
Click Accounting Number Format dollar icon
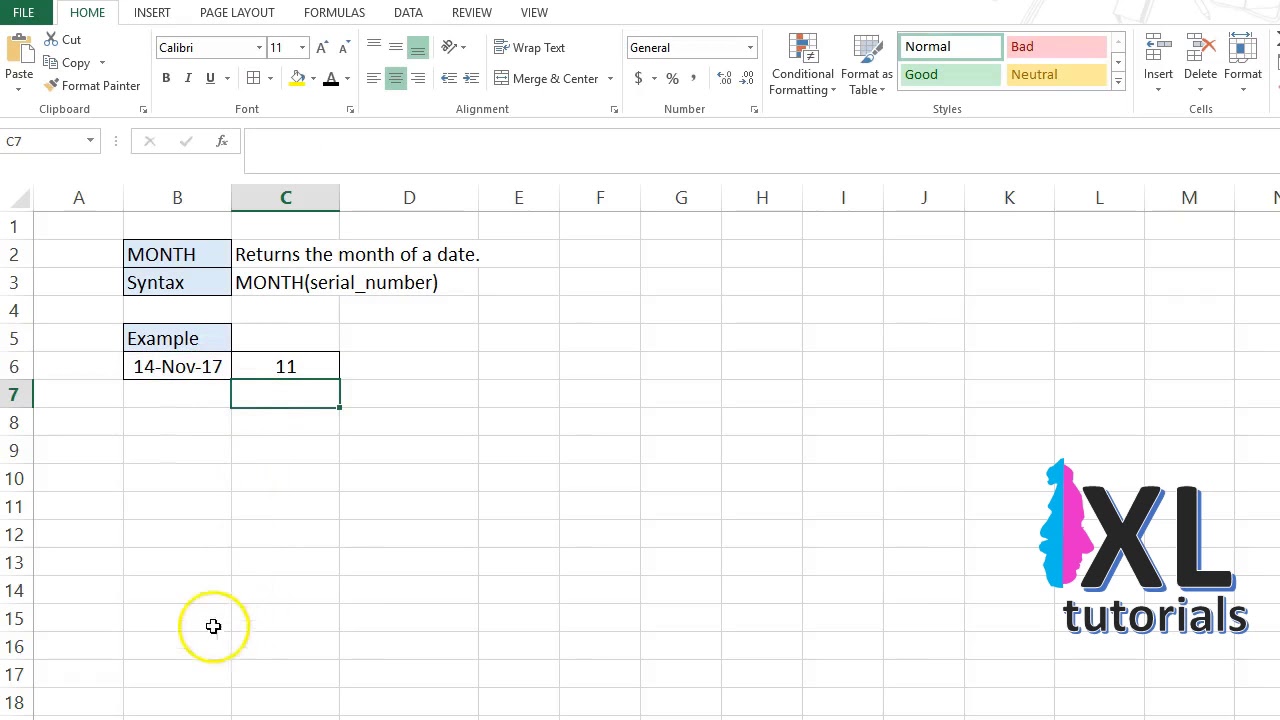click(x=638, y=78)
